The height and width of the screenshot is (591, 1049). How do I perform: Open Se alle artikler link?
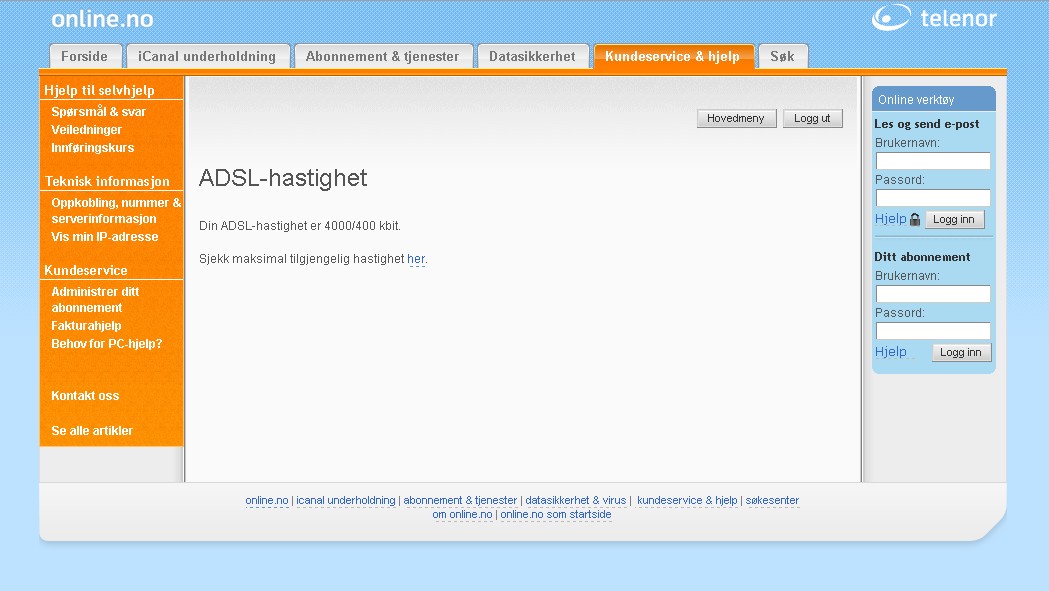pos(92,431)
